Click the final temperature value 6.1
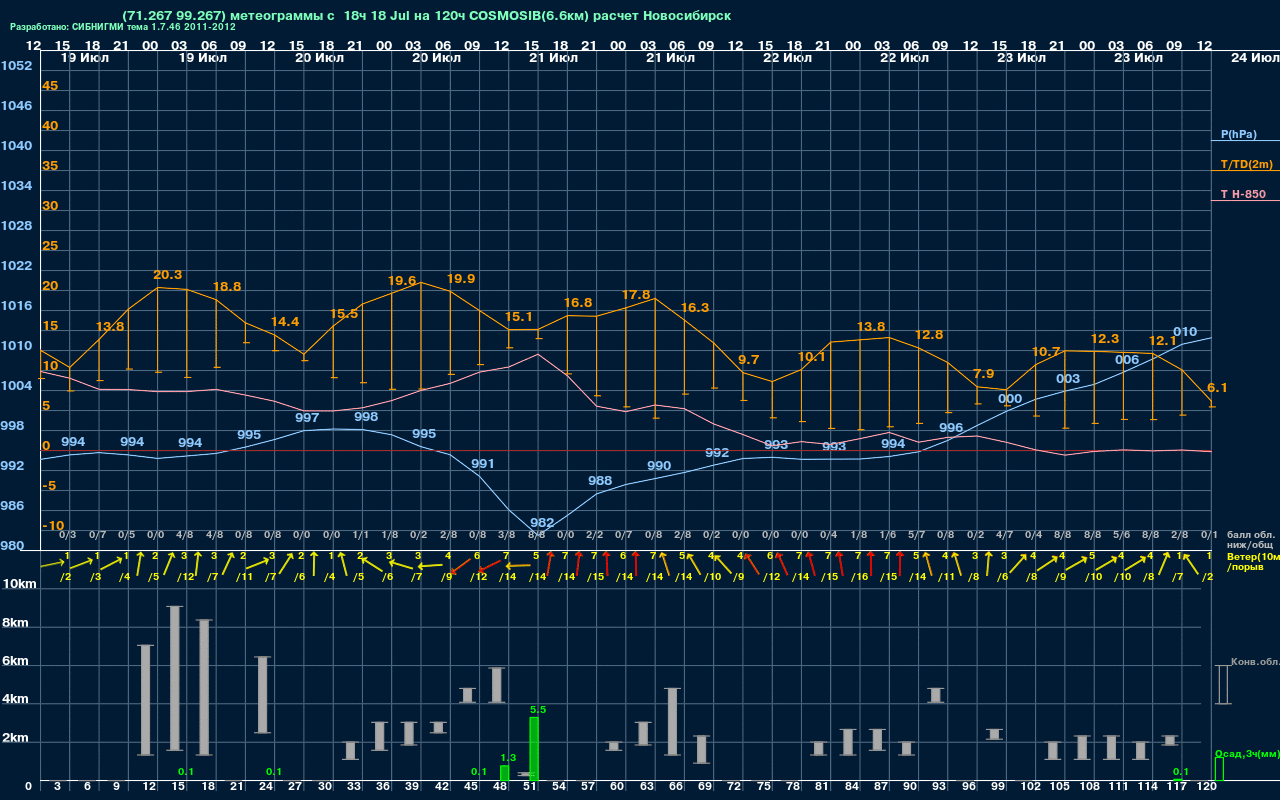This screenshot has width=1280, height=800. (1217, 388)
